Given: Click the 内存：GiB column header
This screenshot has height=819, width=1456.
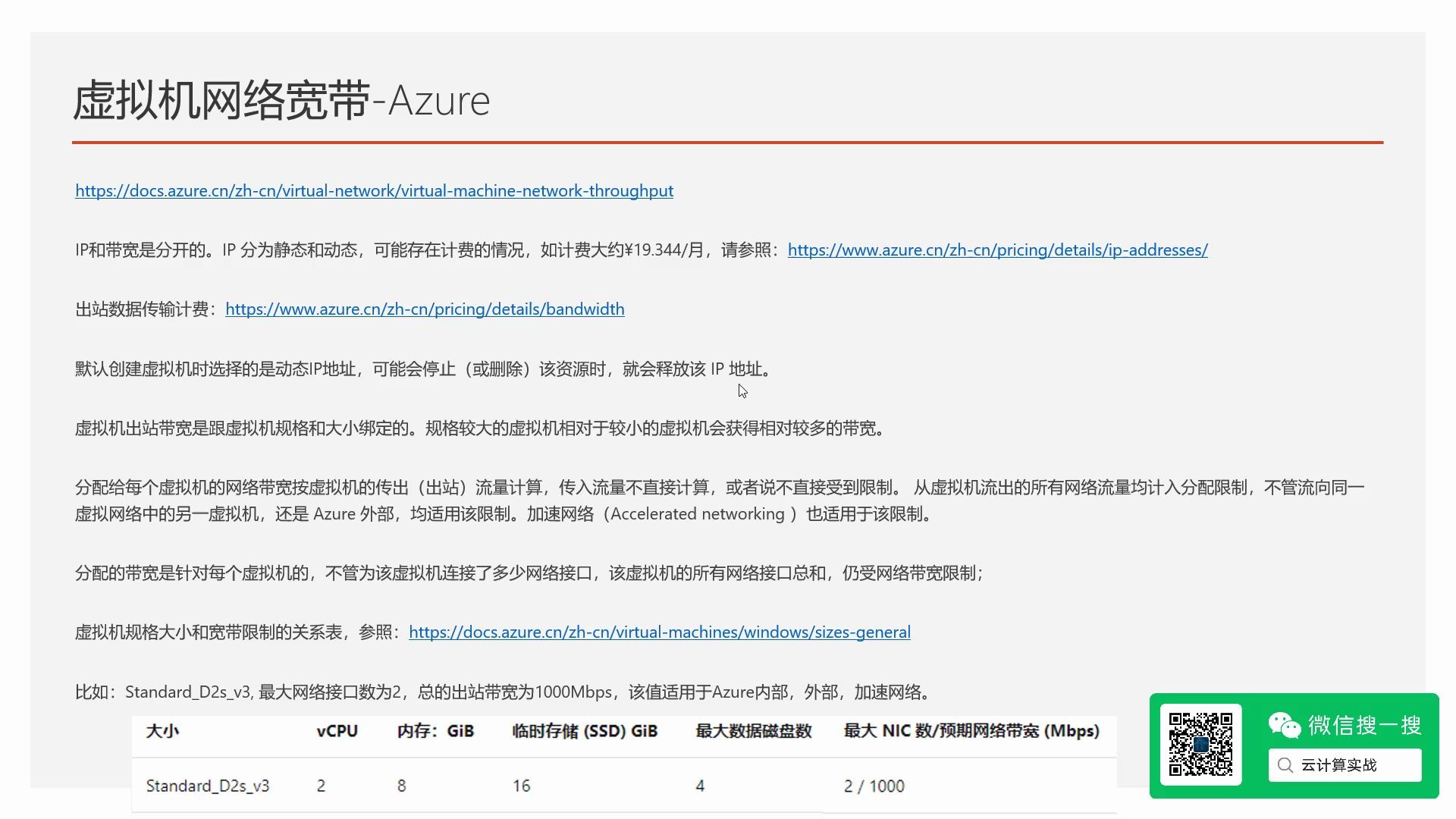Looking at the screenshot, I should tap(435, 731).
